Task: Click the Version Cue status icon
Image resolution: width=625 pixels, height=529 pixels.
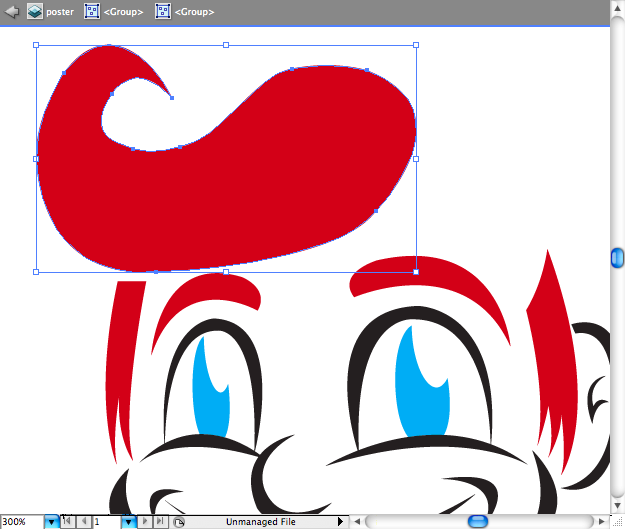Action: (179, 522)
